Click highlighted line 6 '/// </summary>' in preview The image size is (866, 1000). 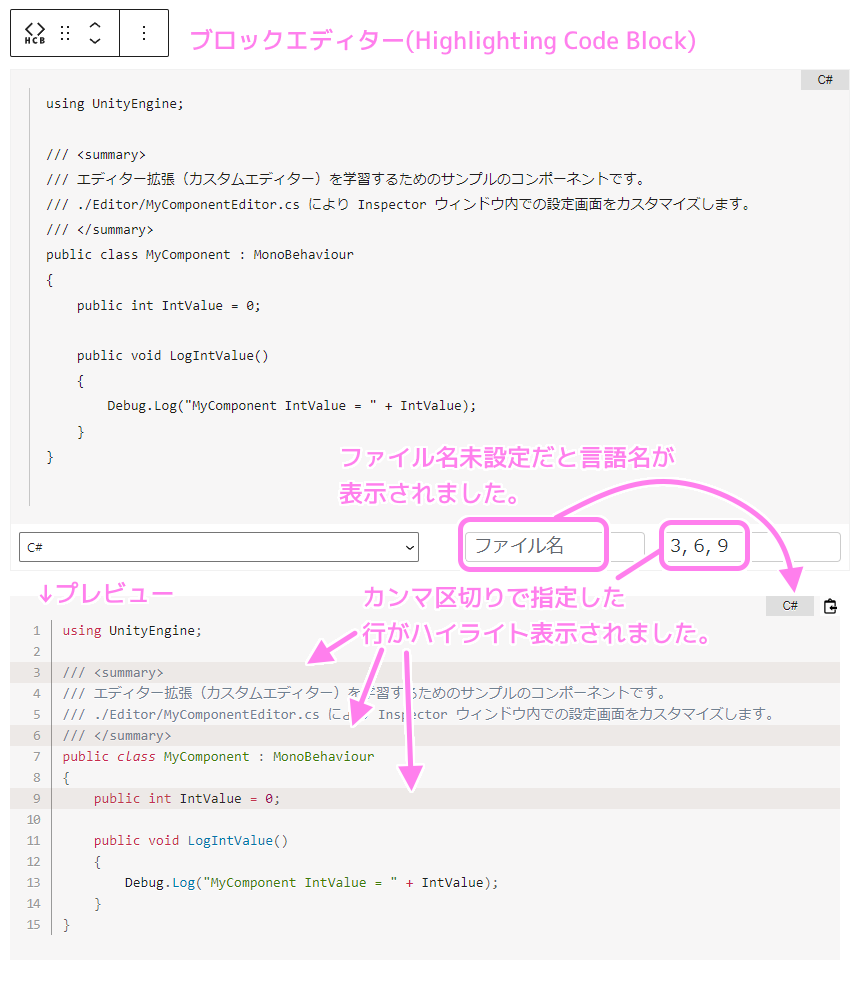425,736
